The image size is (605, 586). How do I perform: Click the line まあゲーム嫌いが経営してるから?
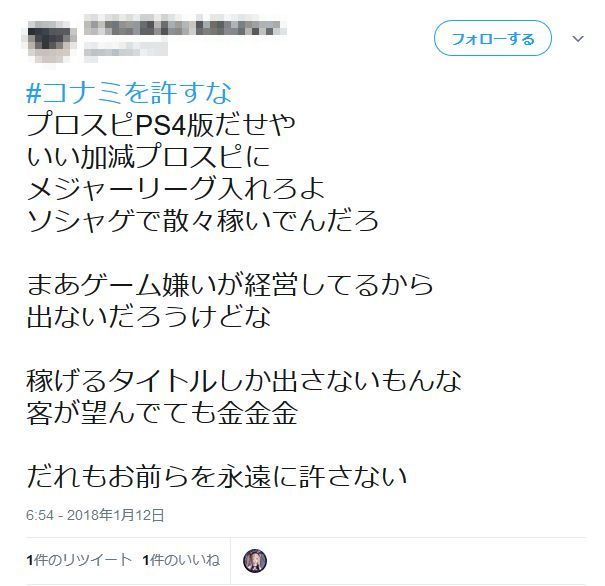point(230,285)
